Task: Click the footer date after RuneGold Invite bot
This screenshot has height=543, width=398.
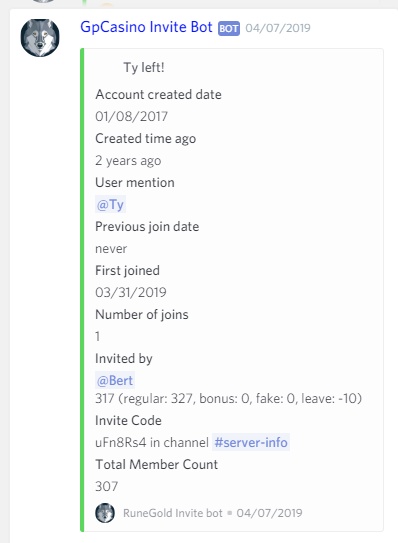Action: pyautogui.click(x=269, y=513)
